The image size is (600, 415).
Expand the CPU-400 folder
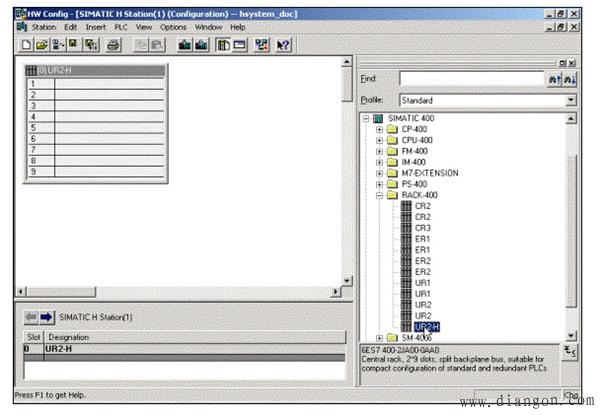pyautogui.click(x=379, y=140)
